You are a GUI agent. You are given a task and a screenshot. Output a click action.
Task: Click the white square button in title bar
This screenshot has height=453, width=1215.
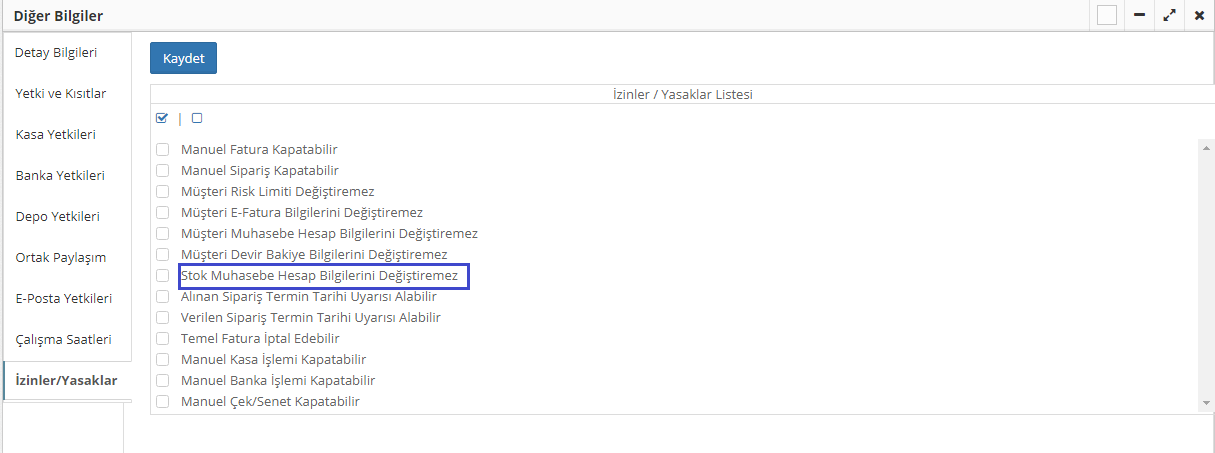[x=1107, y=16]
